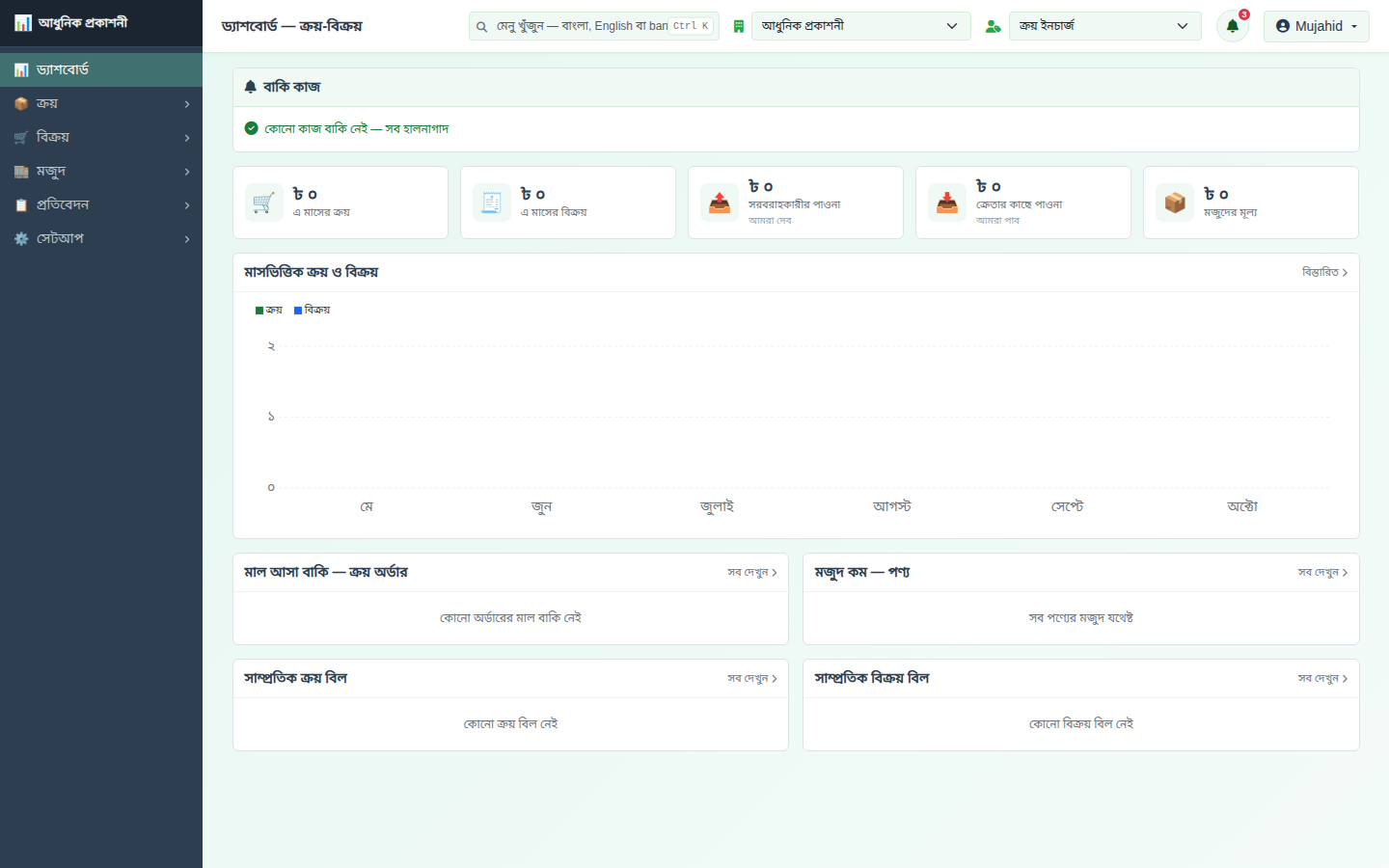This screenshot has width=1389, height=868.
Task: Open the ক্রয় ইনচার্জ role dropdown
Action: (1104, 26)
